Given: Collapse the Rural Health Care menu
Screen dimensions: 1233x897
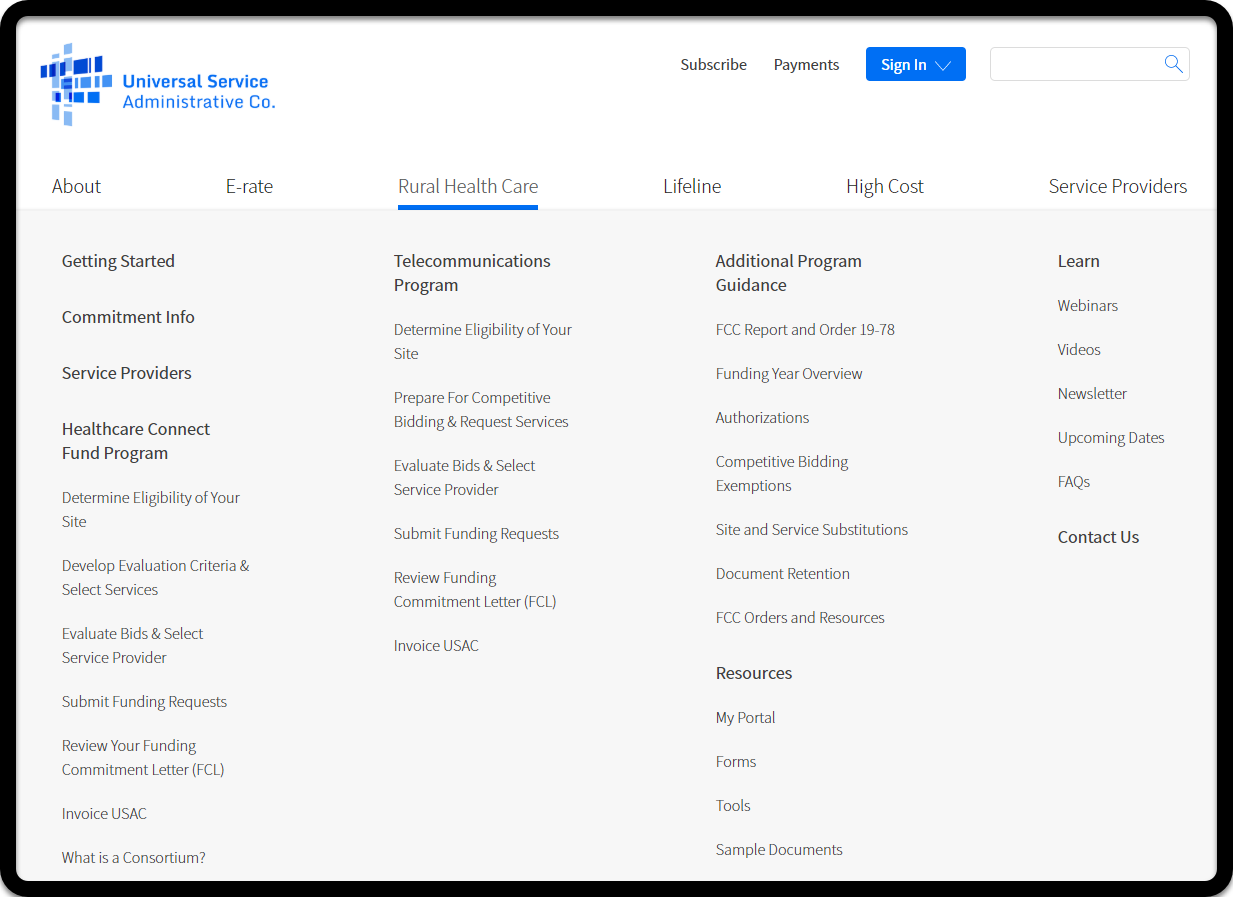Looking at the screenshot, I should click(467, 187).
